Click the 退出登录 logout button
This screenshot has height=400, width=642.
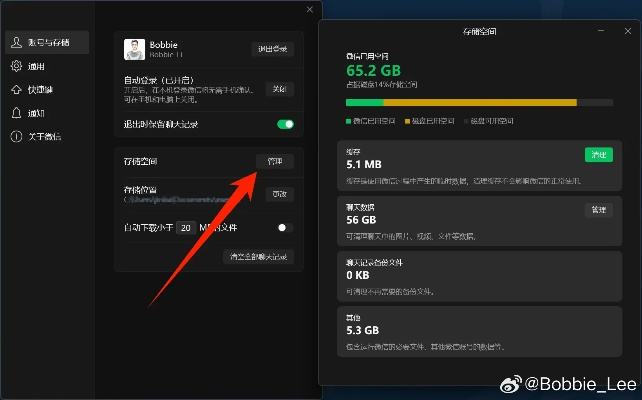click(x=272, y=49)
